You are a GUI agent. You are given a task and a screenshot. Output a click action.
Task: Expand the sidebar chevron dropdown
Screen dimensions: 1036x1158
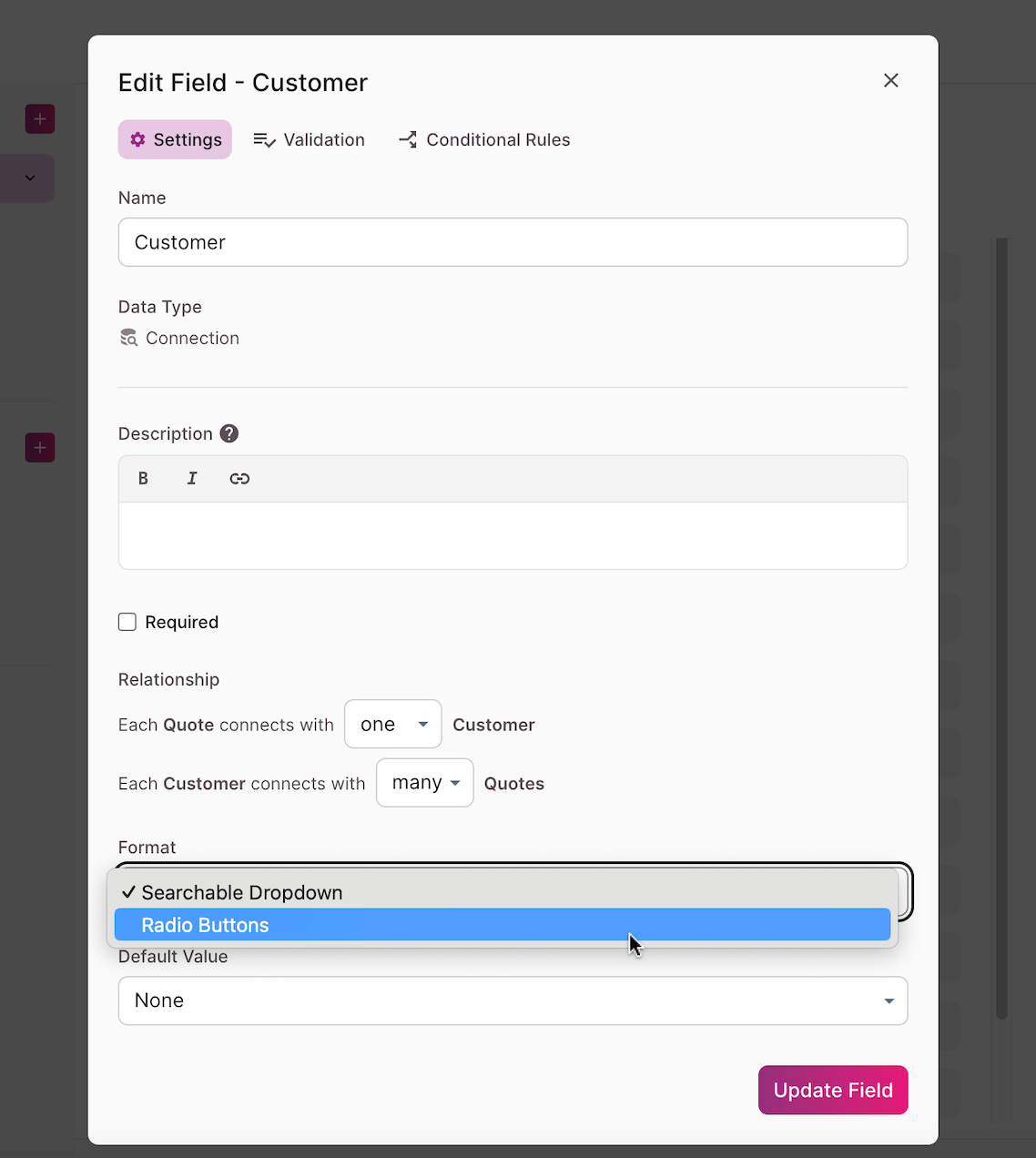(x=30, y=178)
